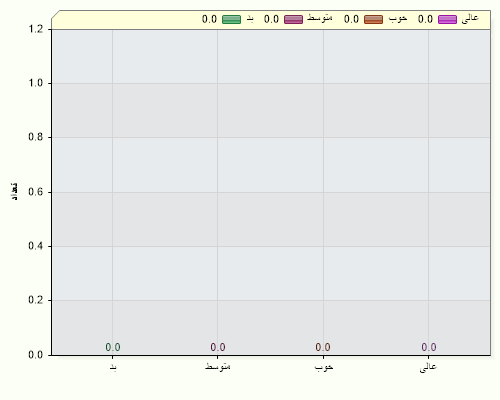Click the green بد legend swatch
Viewport: 500px width, 400px height.
click(231, 19)
